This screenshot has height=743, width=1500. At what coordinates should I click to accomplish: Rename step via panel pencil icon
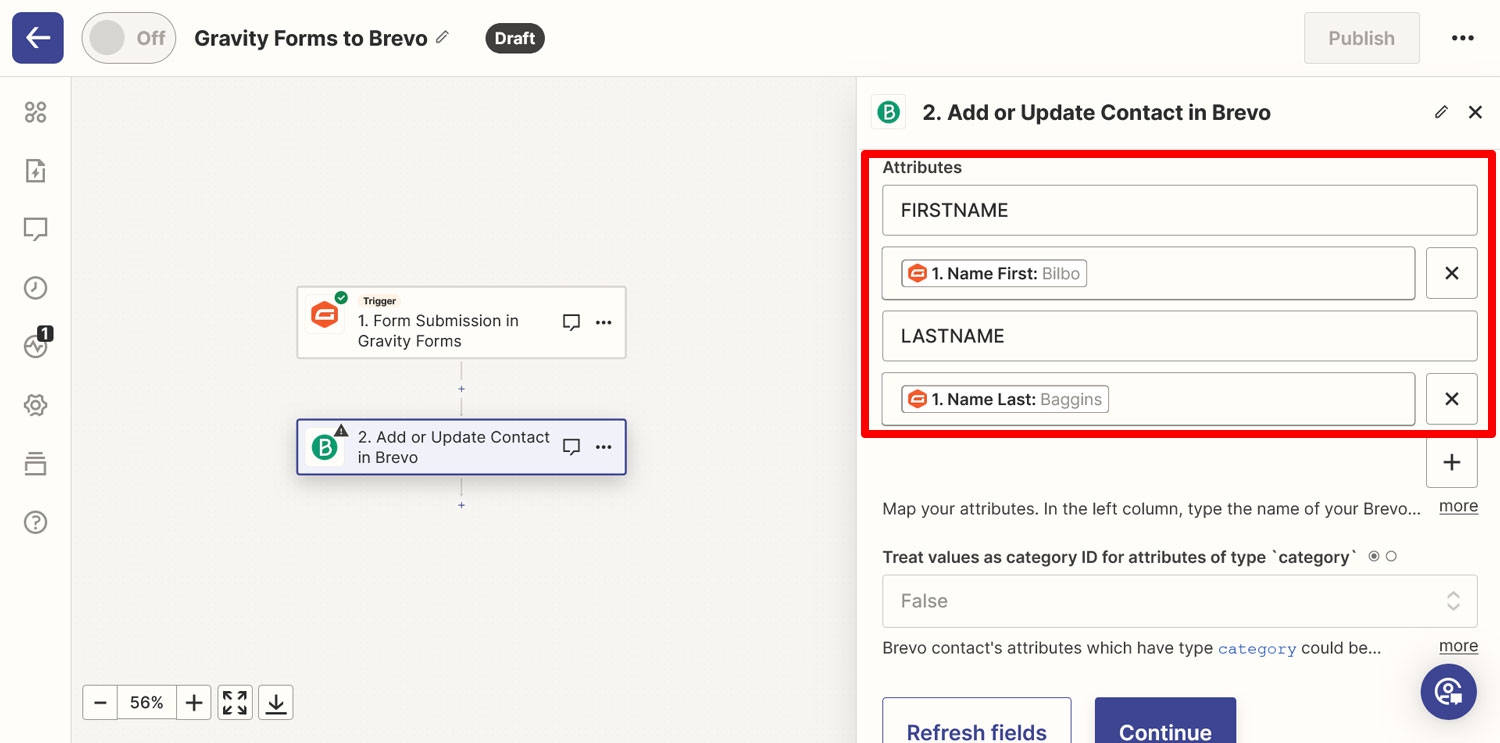(x=1441, y=112)
